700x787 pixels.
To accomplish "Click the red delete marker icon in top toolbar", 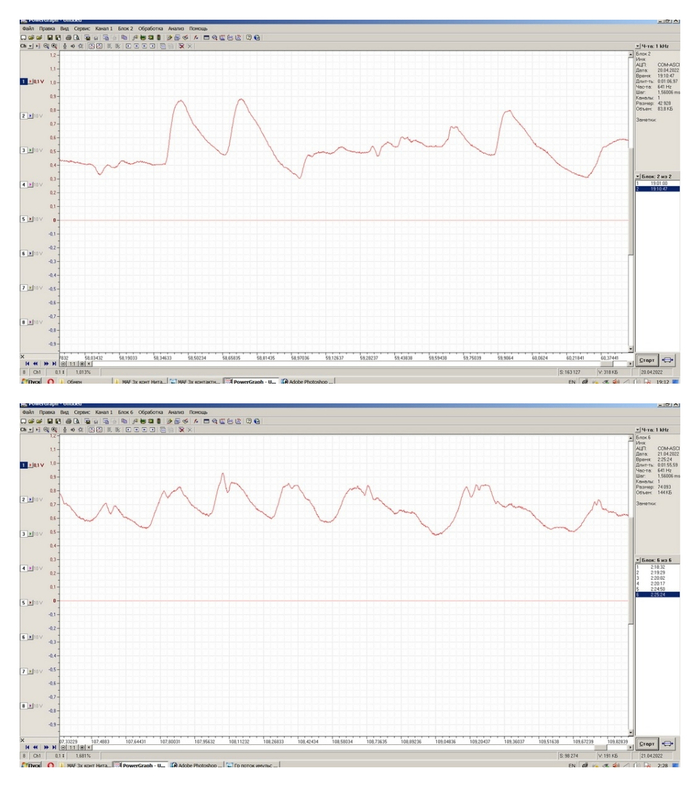I will tap(182, 46).
